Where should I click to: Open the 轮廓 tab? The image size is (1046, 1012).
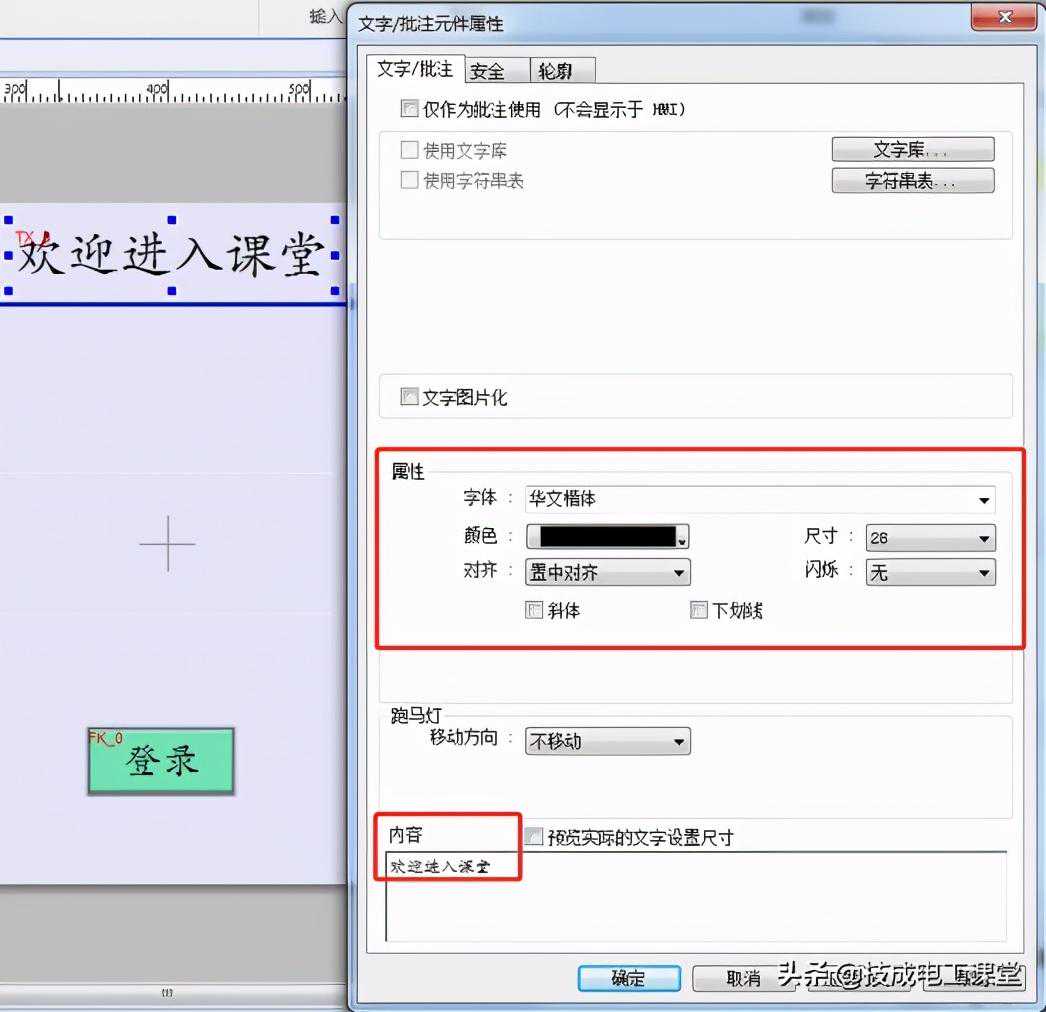[x=562, y=71]
